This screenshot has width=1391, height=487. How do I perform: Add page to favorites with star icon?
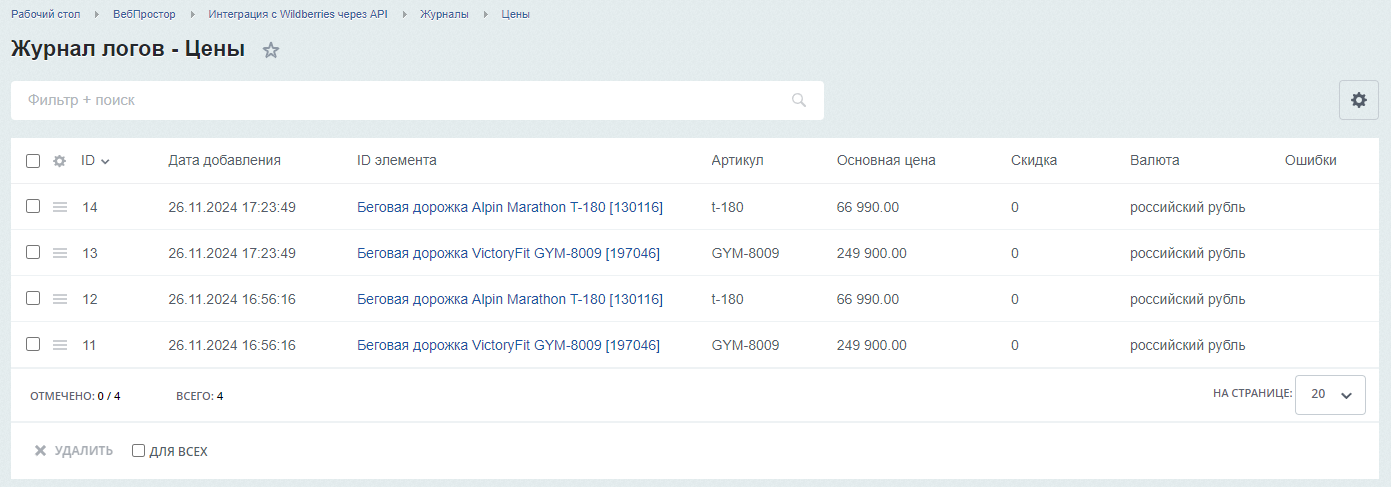coord(270,50)
